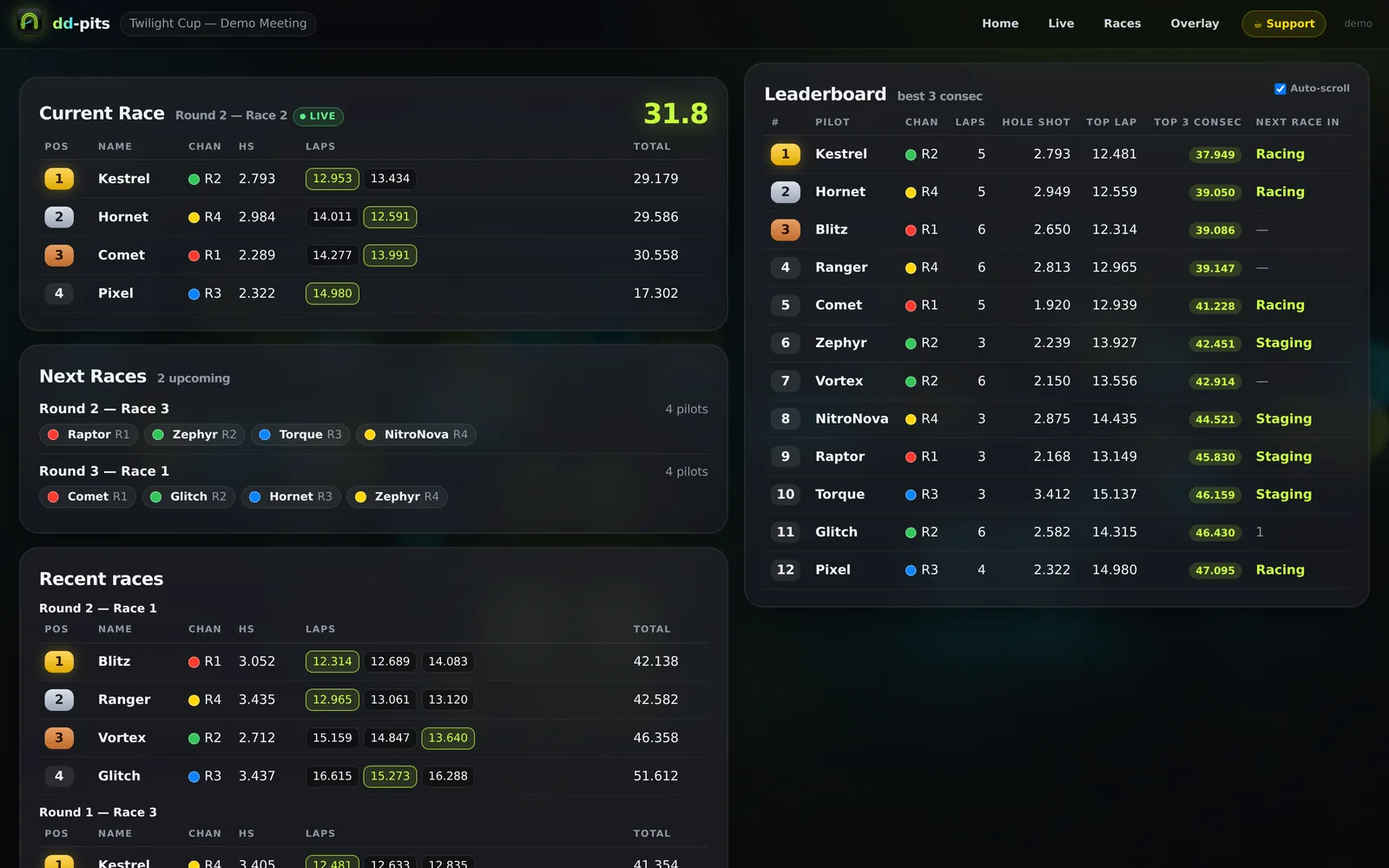Click the NEXT RACE IN column header
This screenshot has height=868, width=1389.
1297,122
